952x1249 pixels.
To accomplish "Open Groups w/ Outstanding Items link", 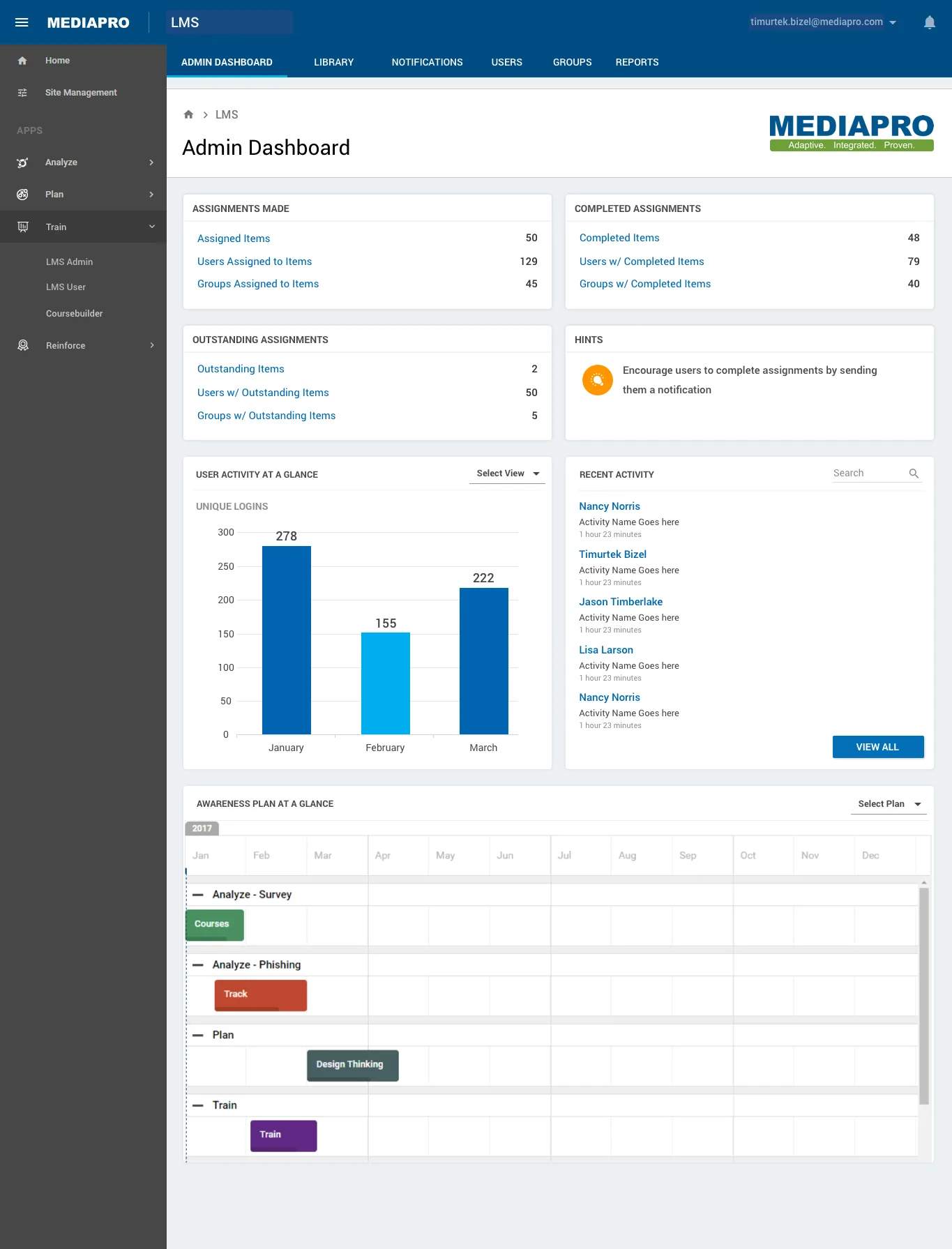I will click(266, 416).
